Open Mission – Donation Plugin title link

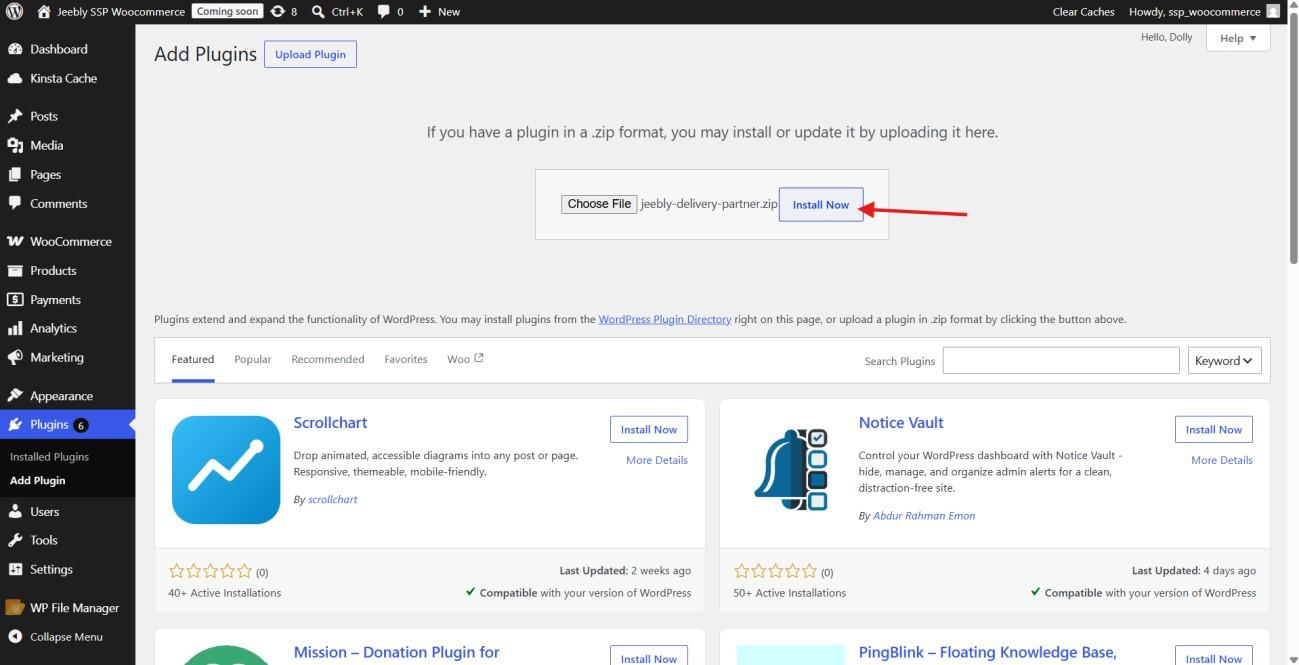point(396,652)
